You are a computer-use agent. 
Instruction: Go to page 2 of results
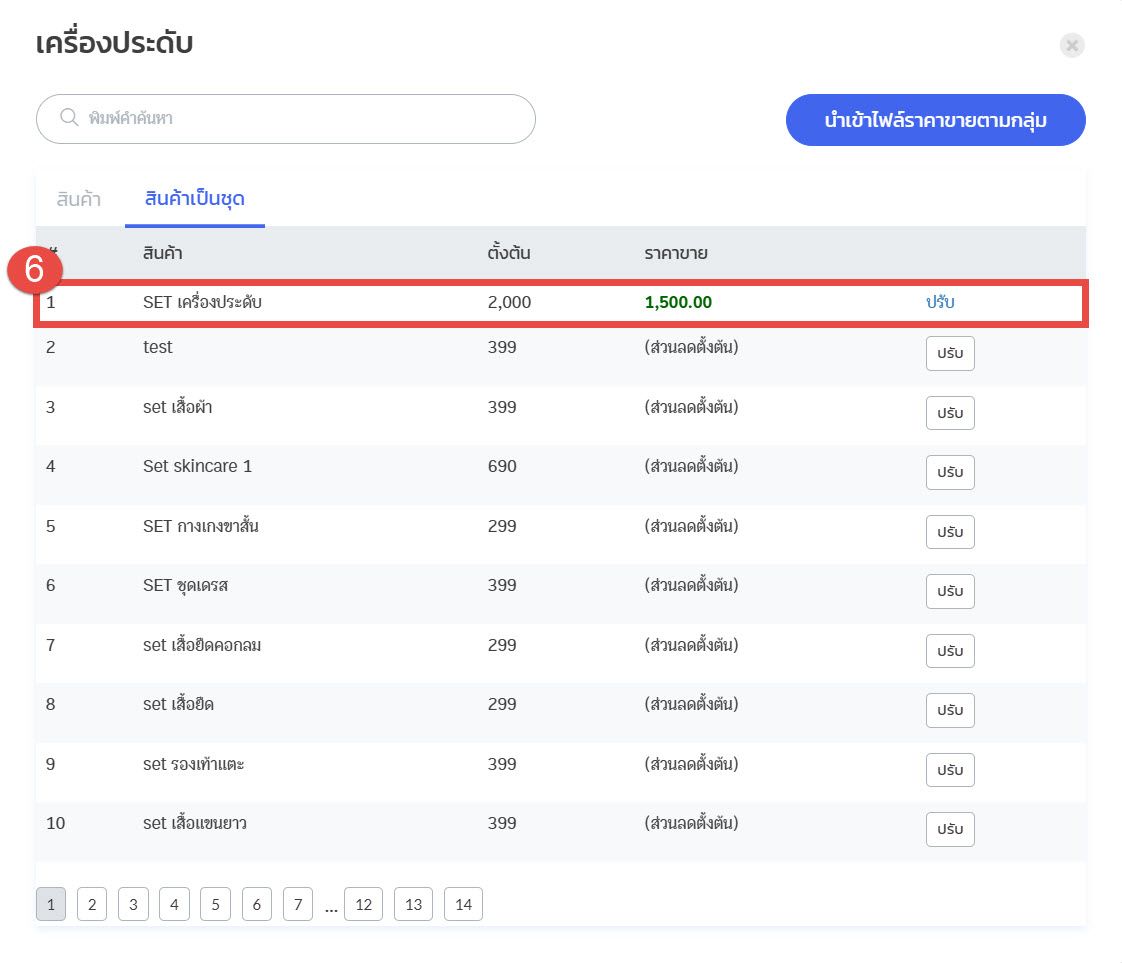pyautogui.click(x=92, y=905)
